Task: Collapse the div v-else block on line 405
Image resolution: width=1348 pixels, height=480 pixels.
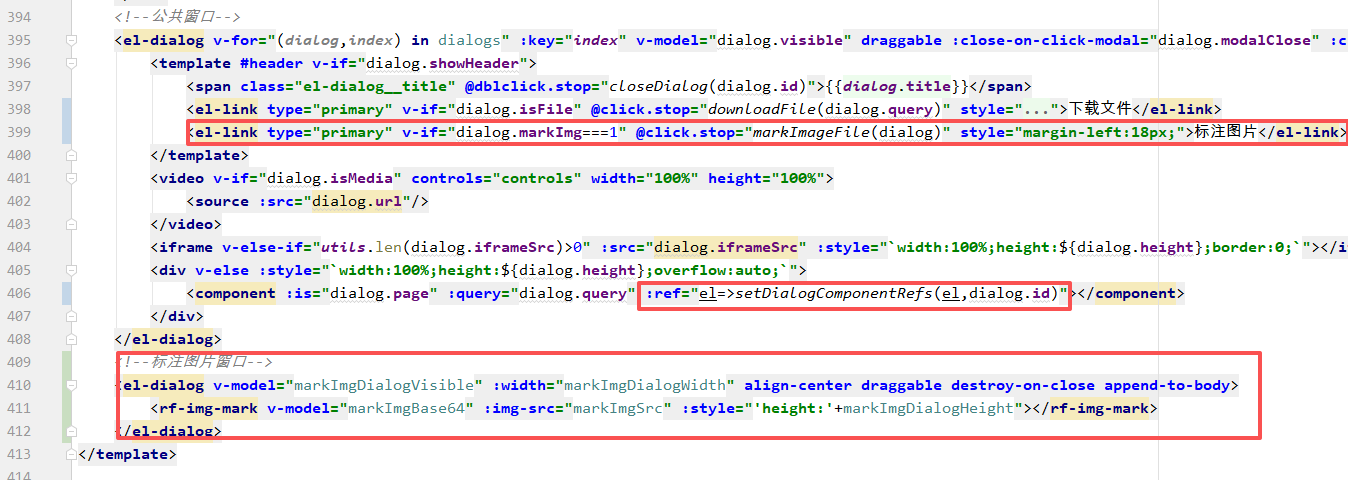Action: (x=71, y=270)
